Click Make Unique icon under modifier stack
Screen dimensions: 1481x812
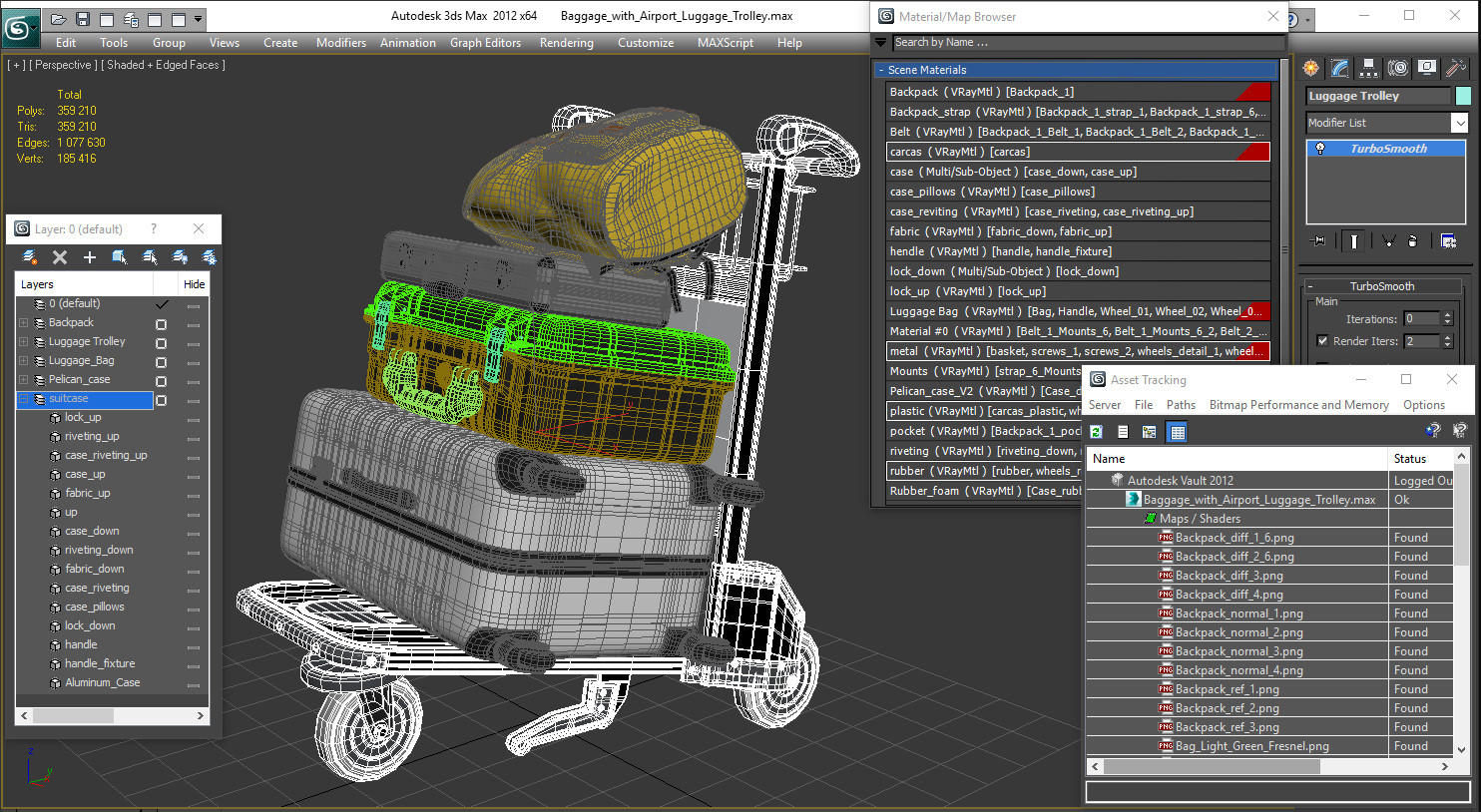pos(1388,240)
